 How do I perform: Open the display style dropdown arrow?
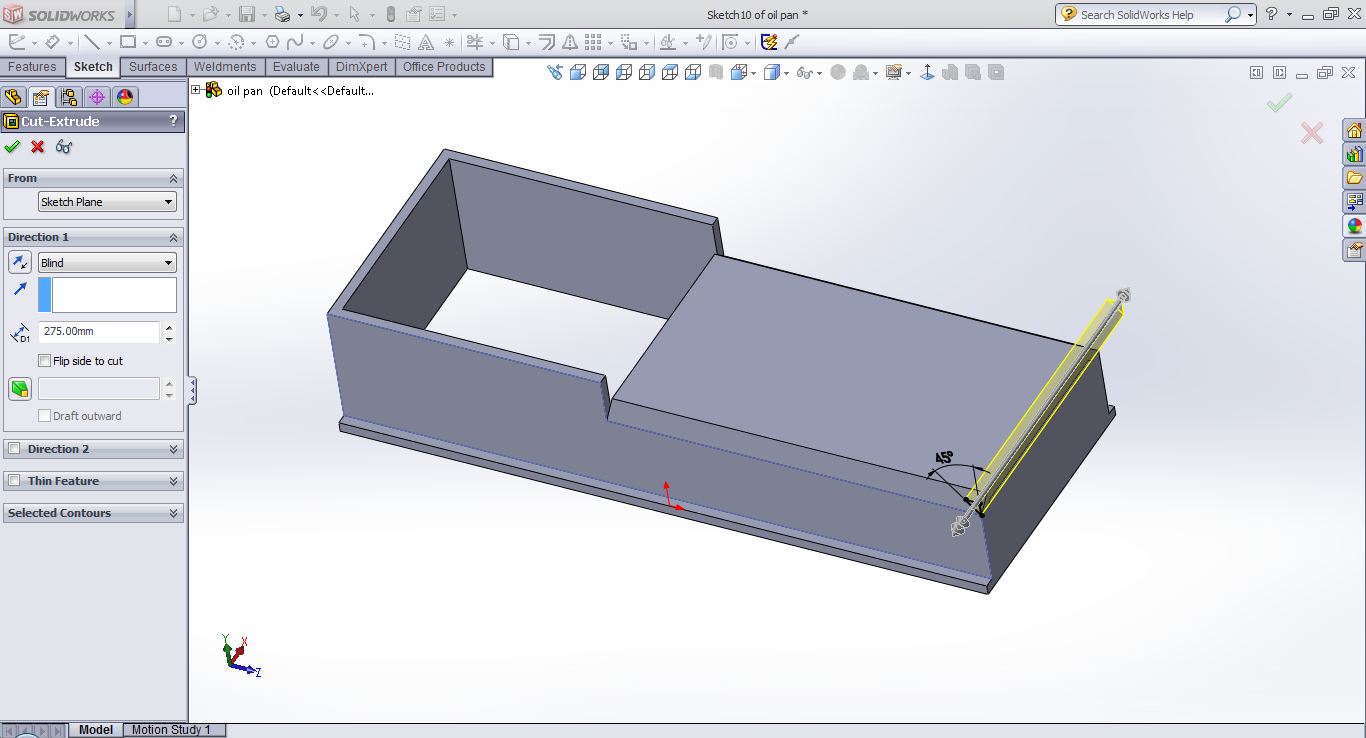[787, 73]
